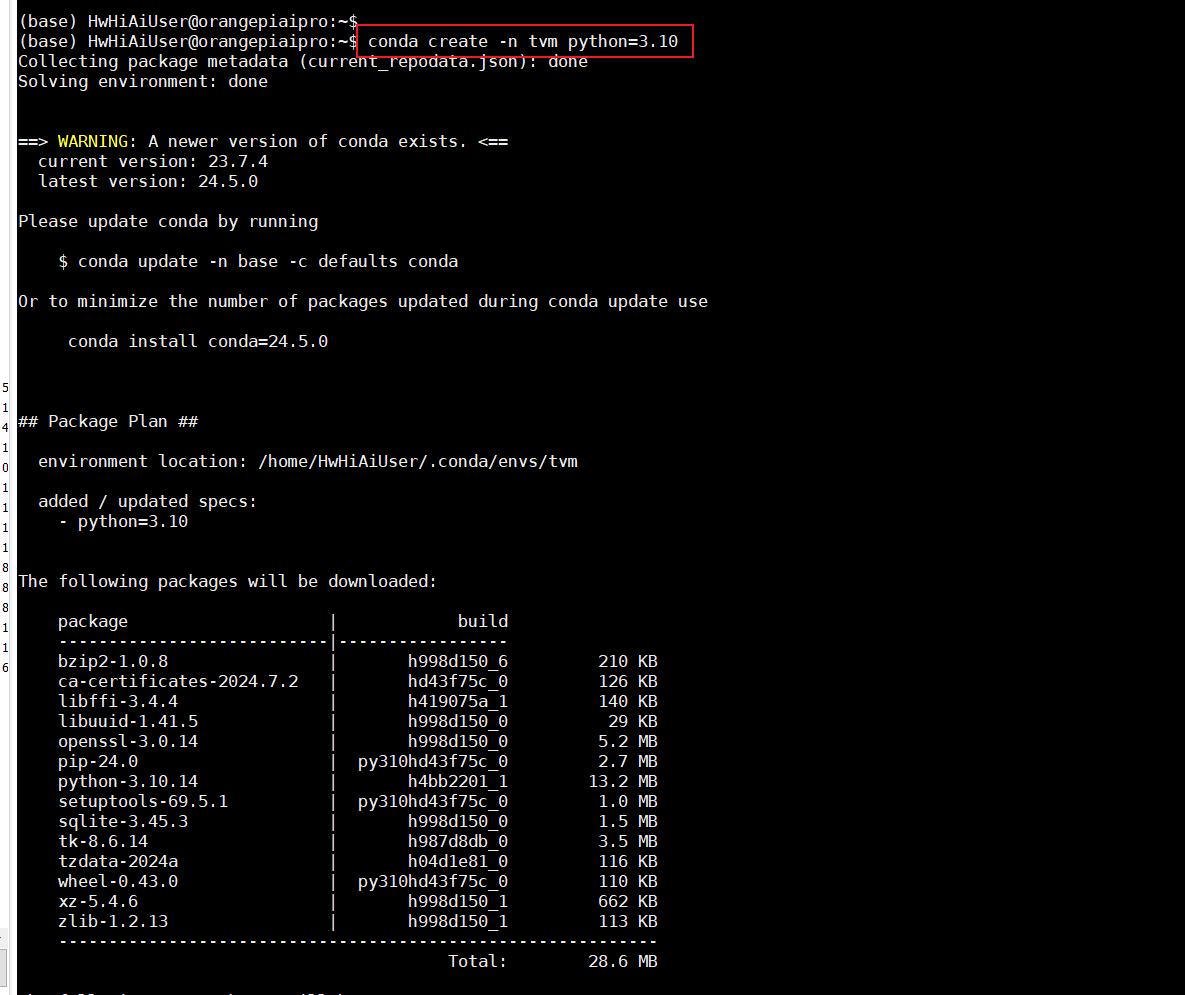Image resolution: width=1185 pixels, height=995 pixels.
Task: Click package name pip-24.0
Action: click(x=98, y=762)
